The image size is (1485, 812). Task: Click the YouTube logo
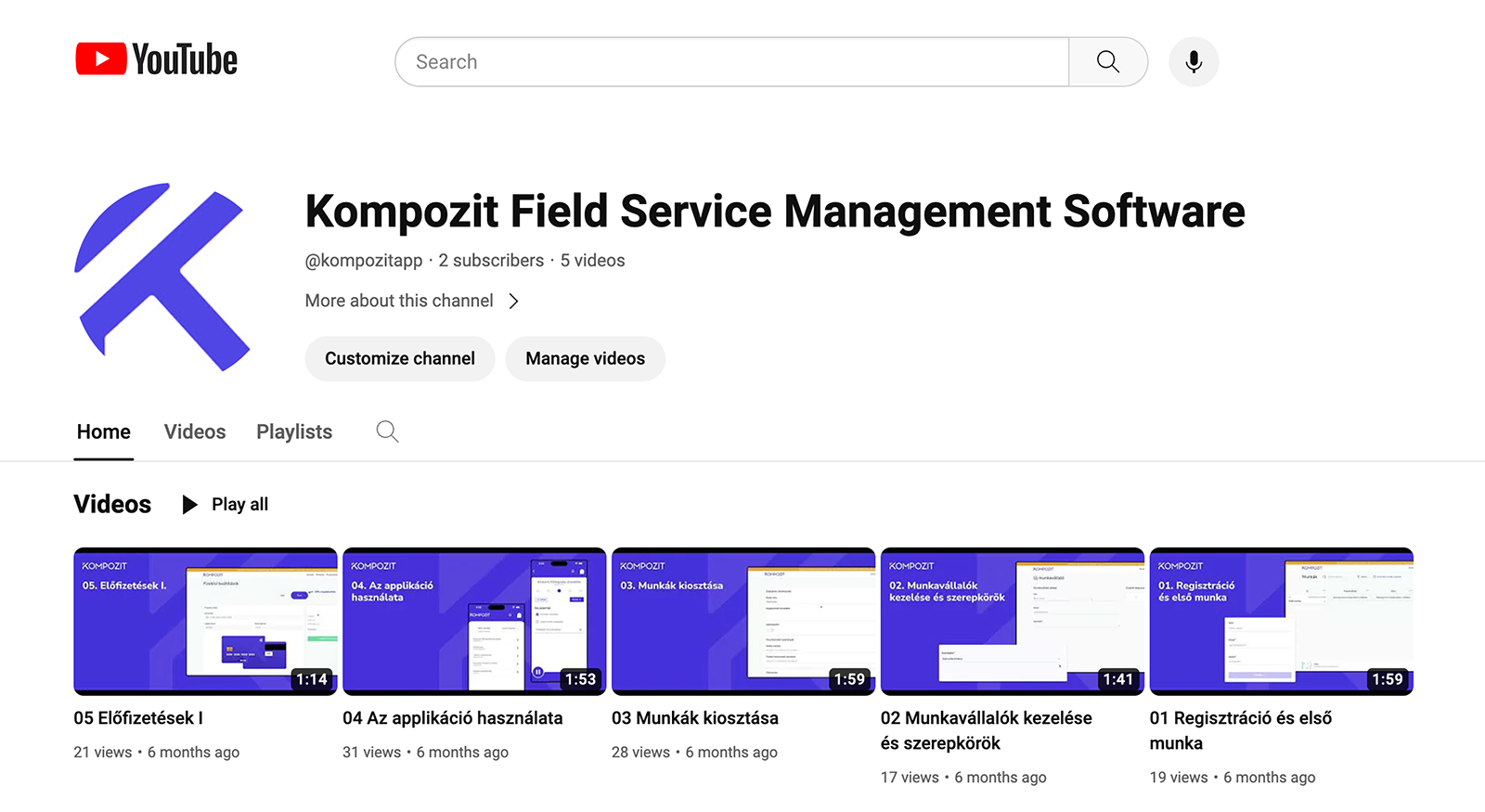click(156, 59)
